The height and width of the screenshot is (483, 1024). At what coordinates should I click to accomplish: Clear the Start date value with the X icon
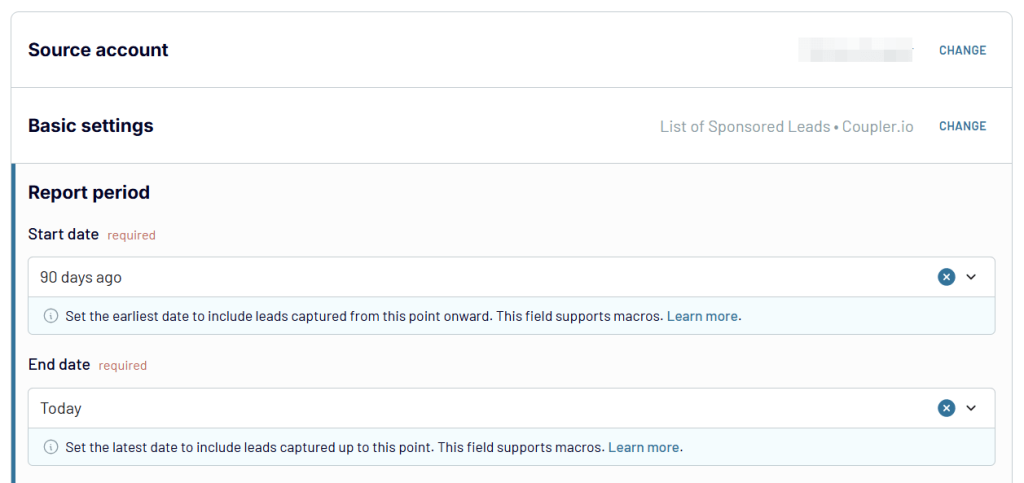click(x=946, y=277)
